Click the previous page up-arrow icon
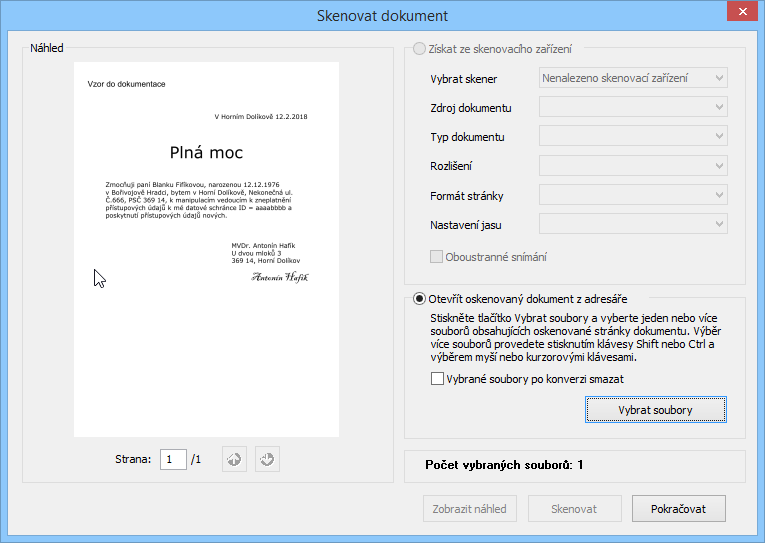The width and height of the screenshot is (765, 543). point(234,459)
